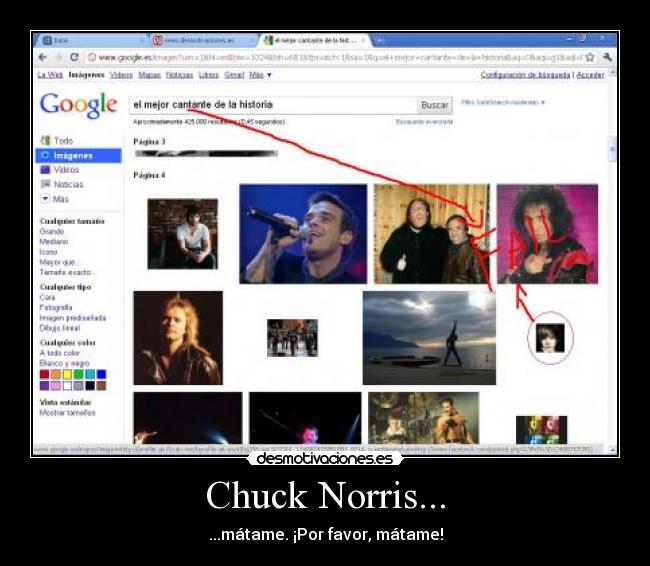Click the Google logo

click(x=78, y=104)
